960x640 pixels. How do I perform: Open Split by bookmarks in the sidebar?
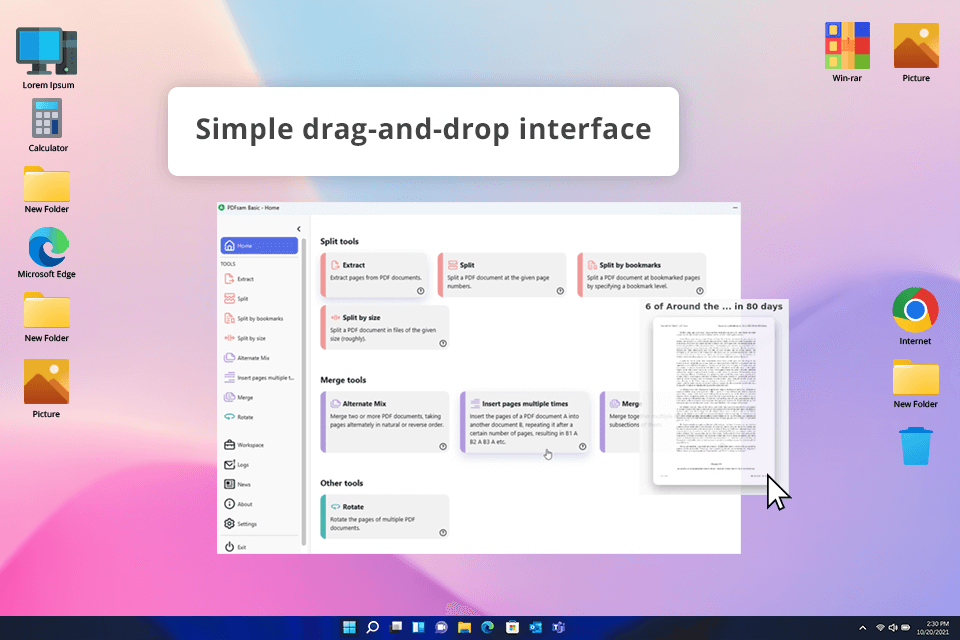(x=259, y=318)
